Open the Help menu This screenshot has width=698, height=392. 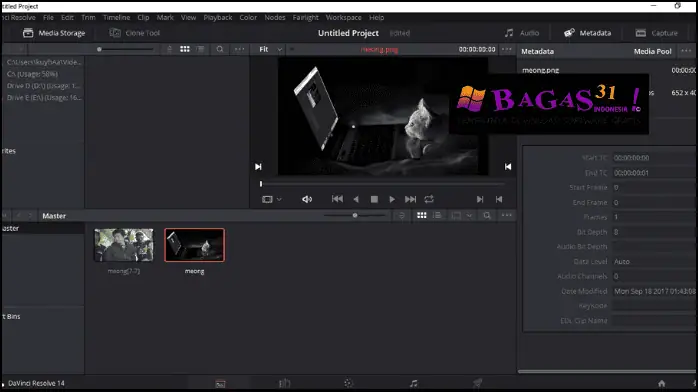[376, 17]
